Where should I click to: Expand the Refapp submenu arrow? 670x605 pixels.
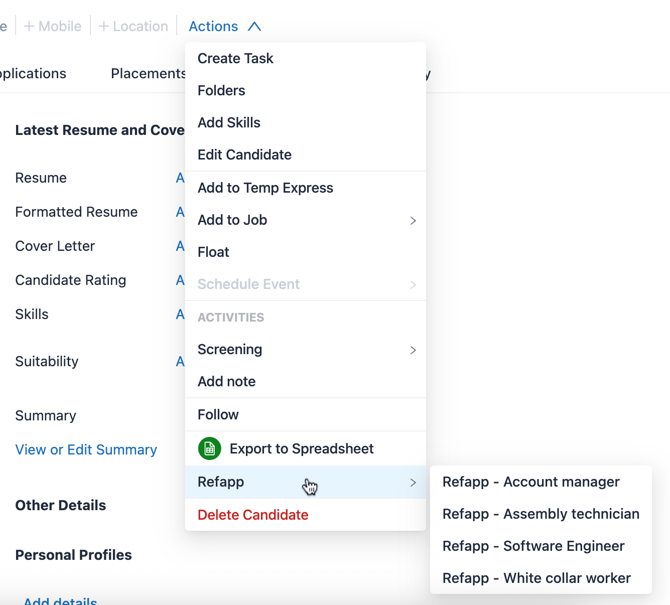(413, 482)
